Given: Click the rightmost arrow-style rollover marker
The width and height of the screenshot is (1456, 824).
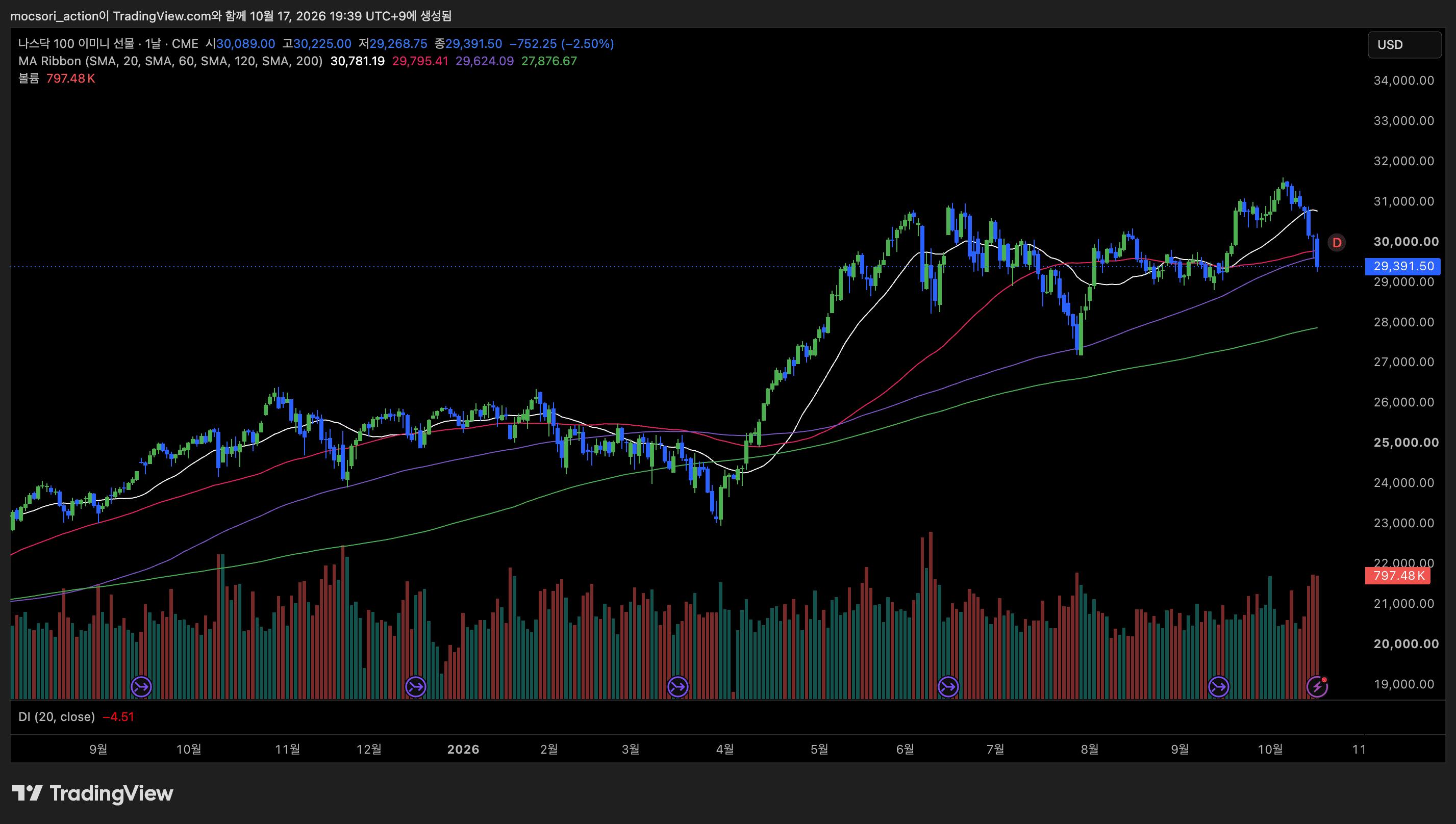Looking at the screenshot, I should pos(1218,687).
